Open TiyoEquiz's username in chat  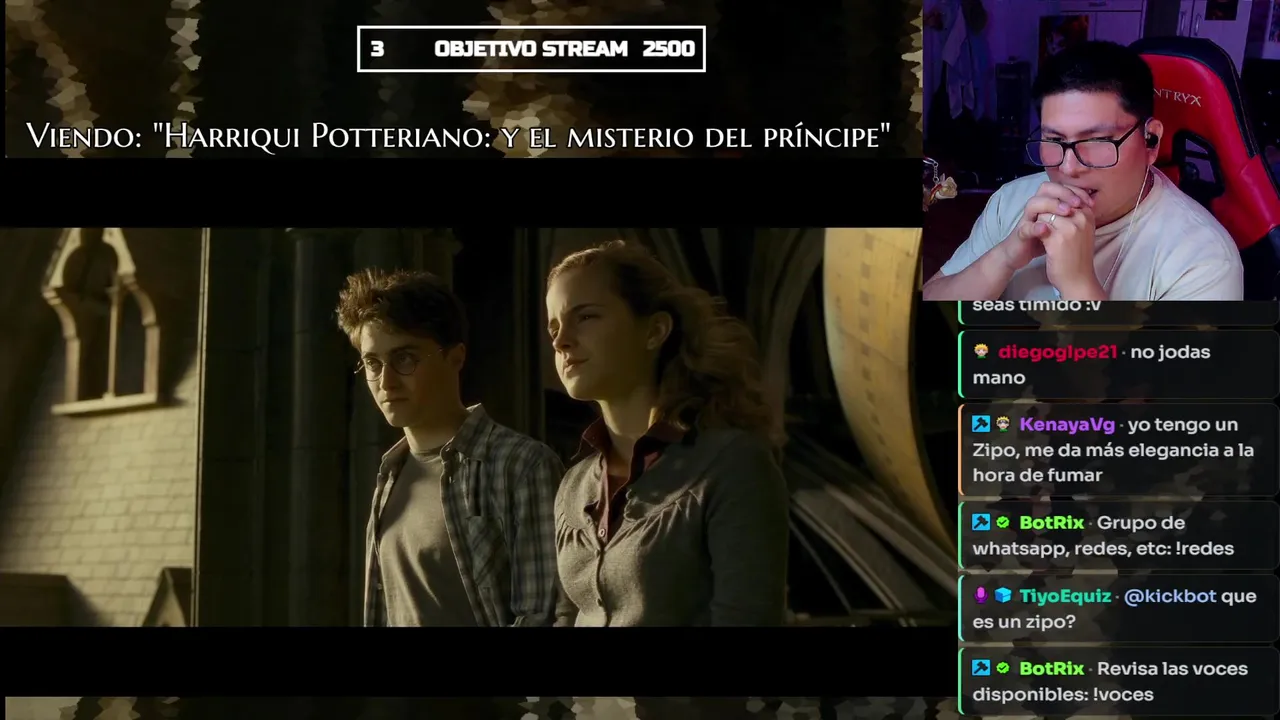[x=1065, y=596]
